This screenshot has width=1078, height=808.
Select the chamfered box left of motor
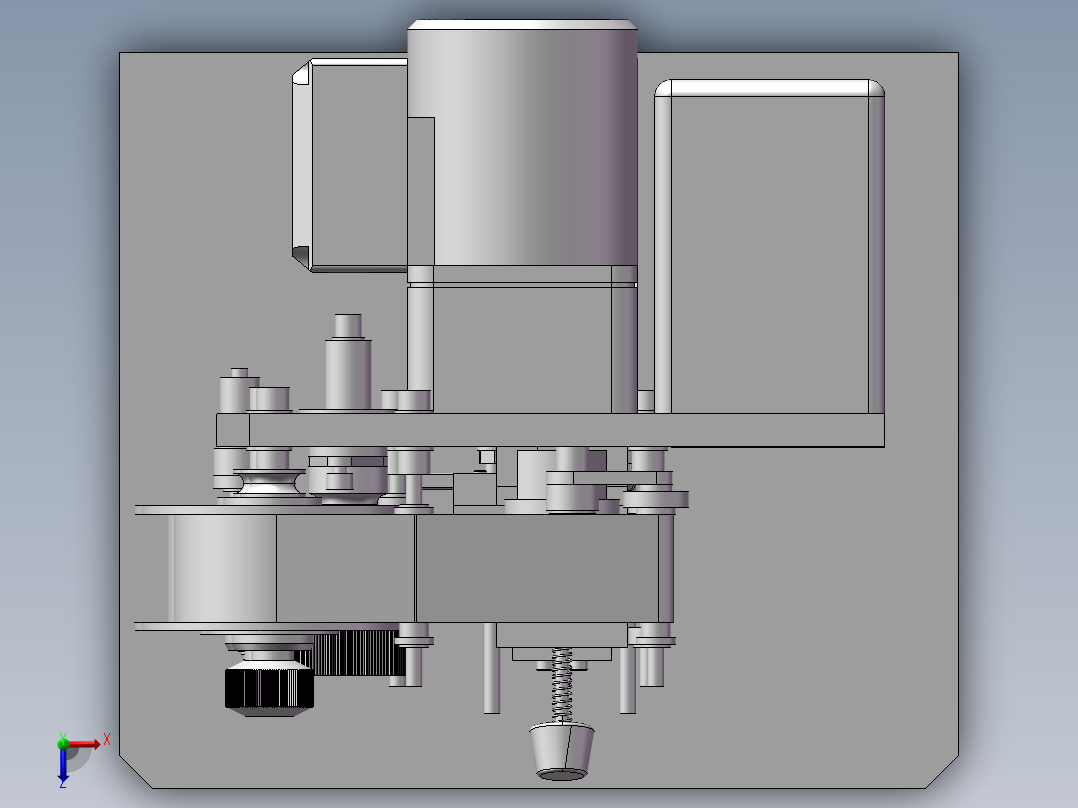point(350,165)
